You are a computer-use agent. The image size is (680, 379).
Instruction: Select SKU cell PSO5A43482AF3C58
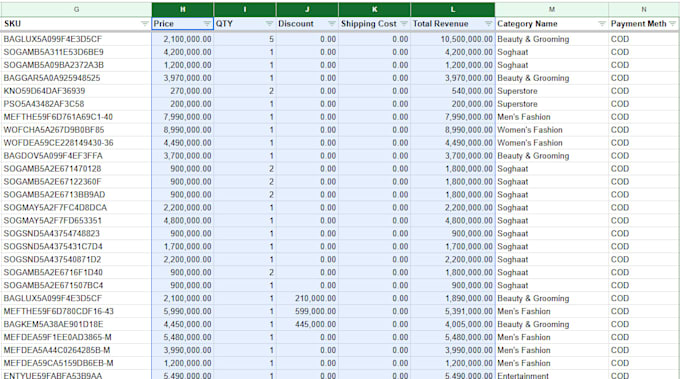point(76,104)
